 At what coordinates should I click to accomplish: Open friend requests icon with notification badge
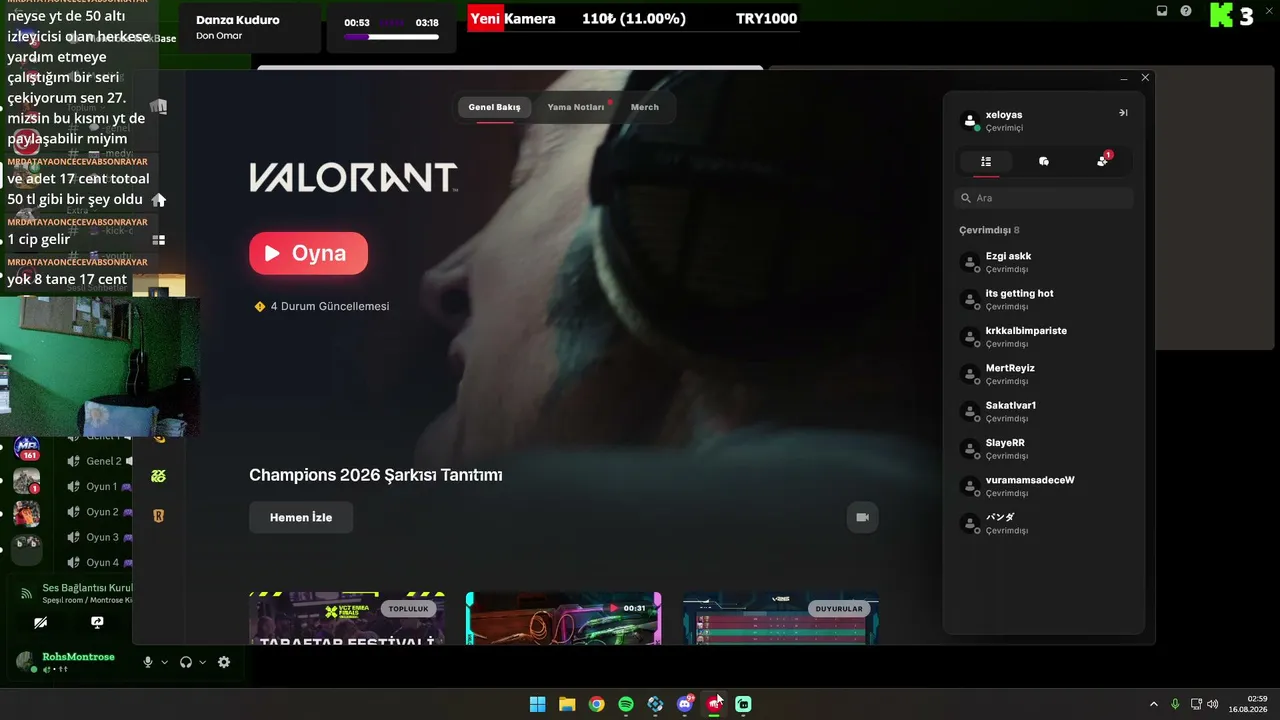point(1102,160)
